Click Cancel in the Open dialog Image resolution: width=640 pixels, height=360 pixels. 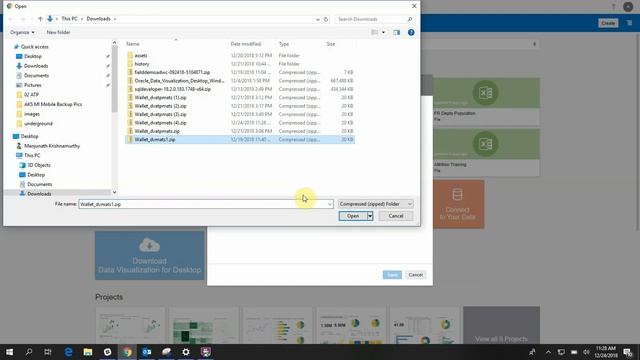click(x=396, y=216)
